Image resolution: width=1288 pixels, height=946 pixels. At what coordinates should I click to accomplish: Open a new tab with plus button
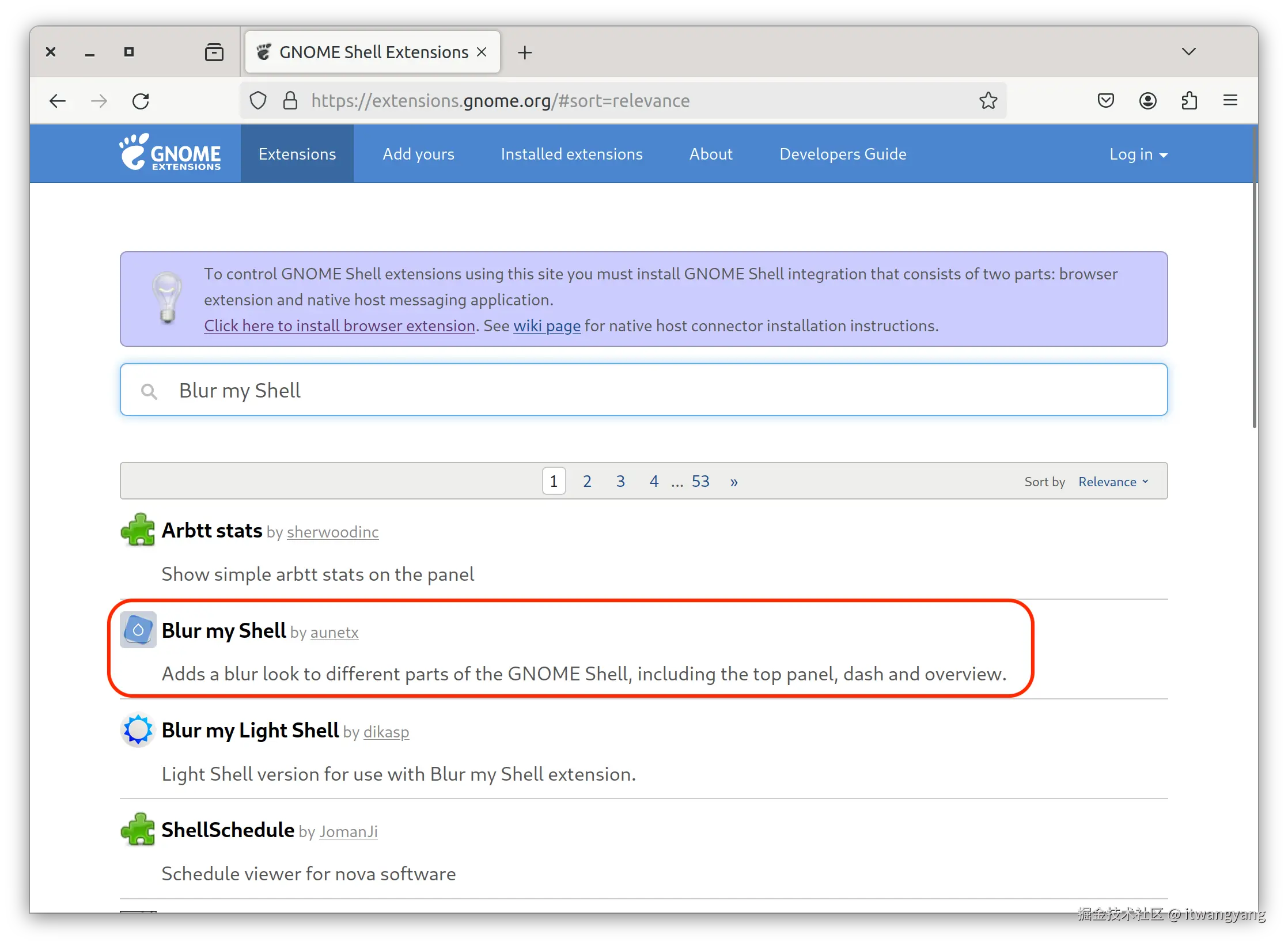click(525, 52)
